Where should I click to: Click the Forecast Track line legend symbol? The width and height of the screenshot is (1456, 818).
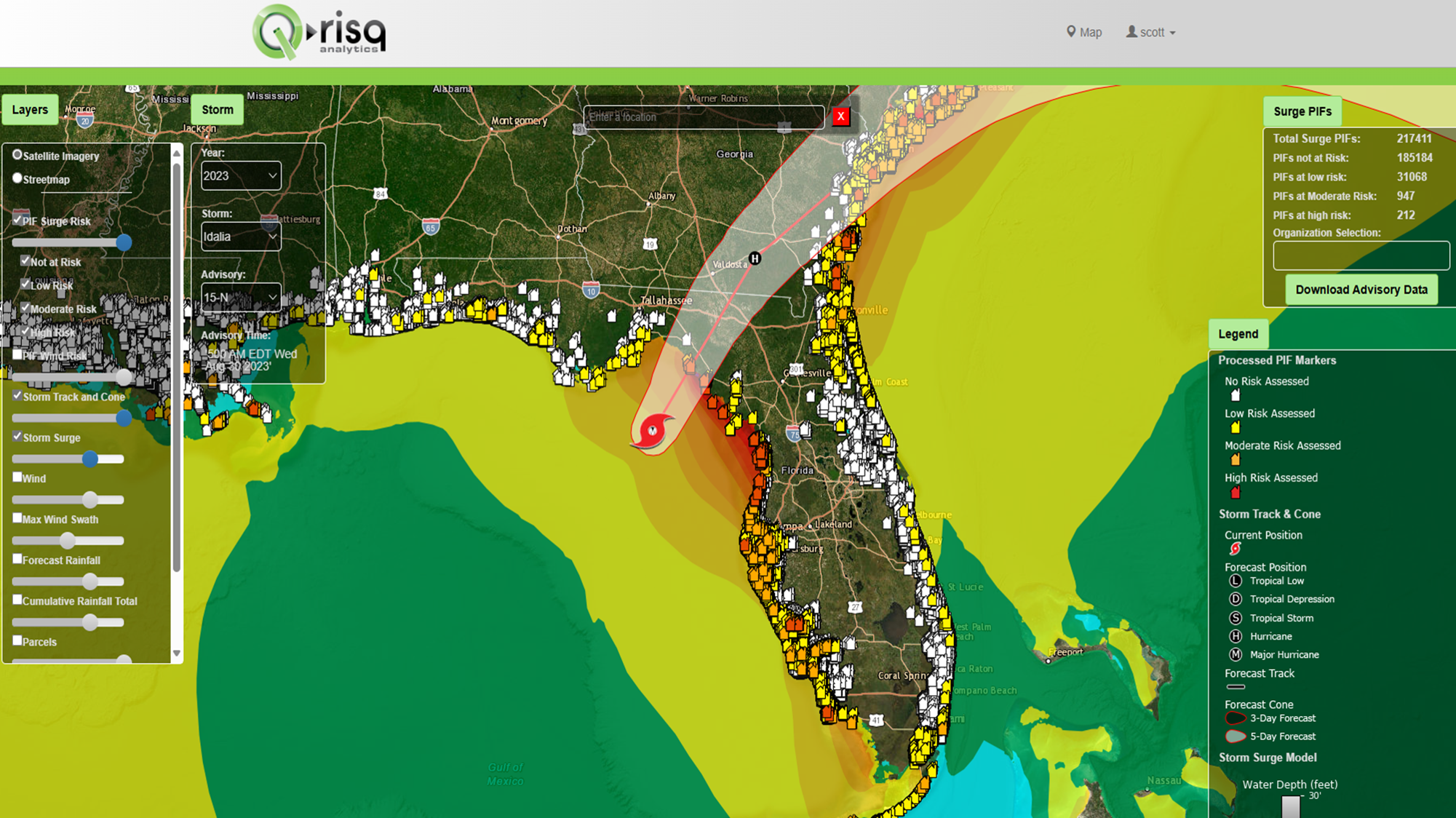coord(1236,687)
